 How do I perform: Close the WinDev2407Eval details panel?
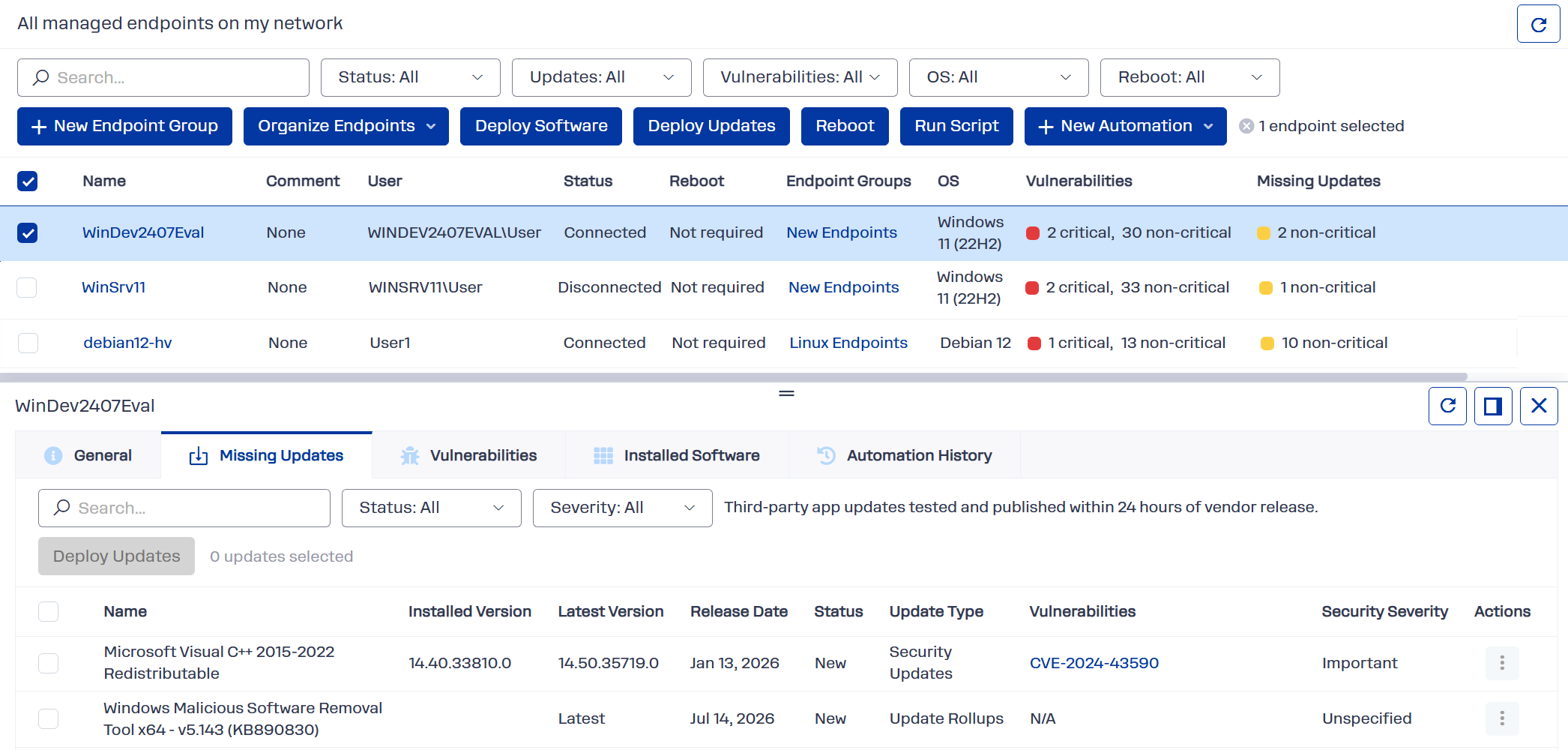[1539, 406]
